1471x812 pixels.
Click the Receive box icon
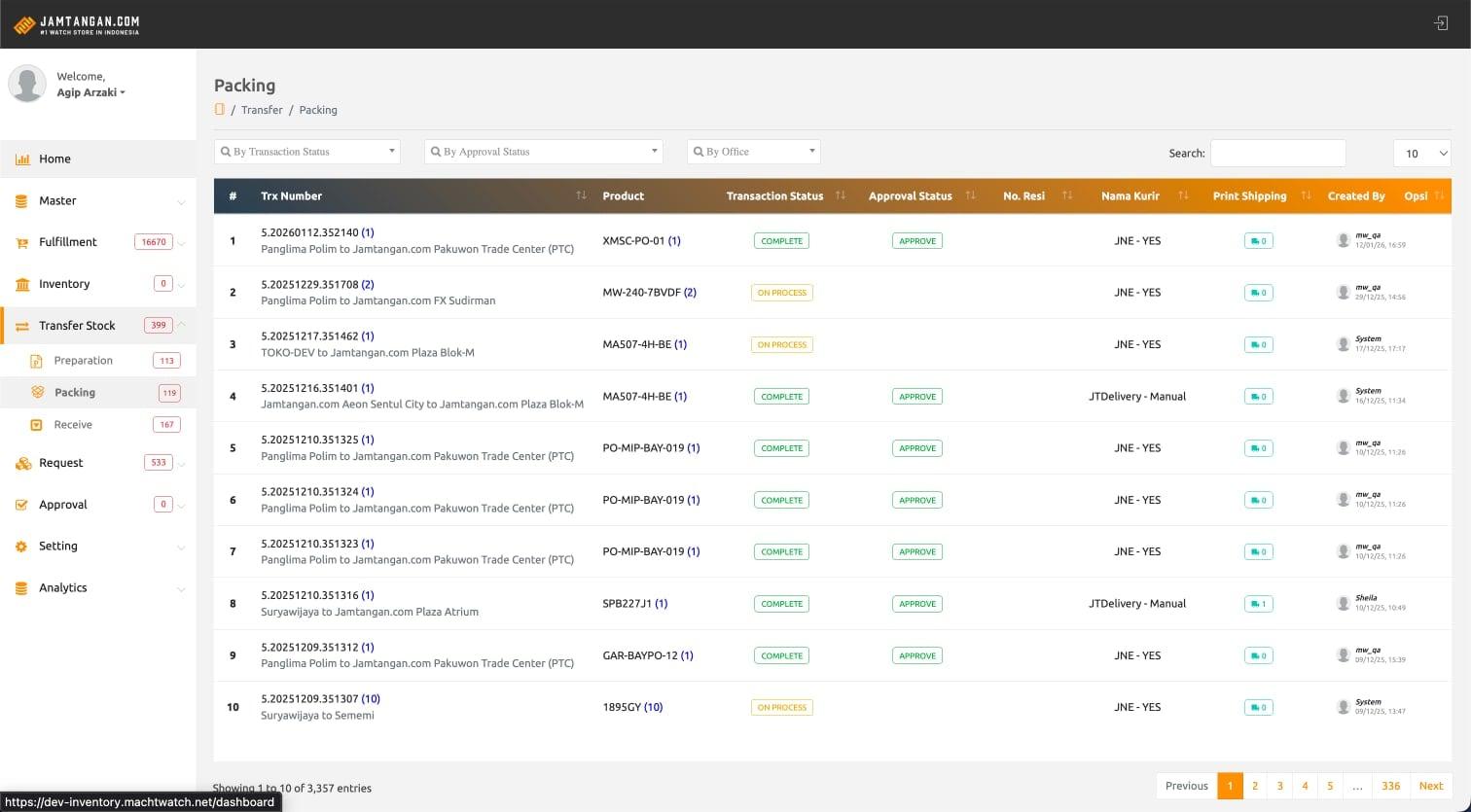[x=37, y=425]
